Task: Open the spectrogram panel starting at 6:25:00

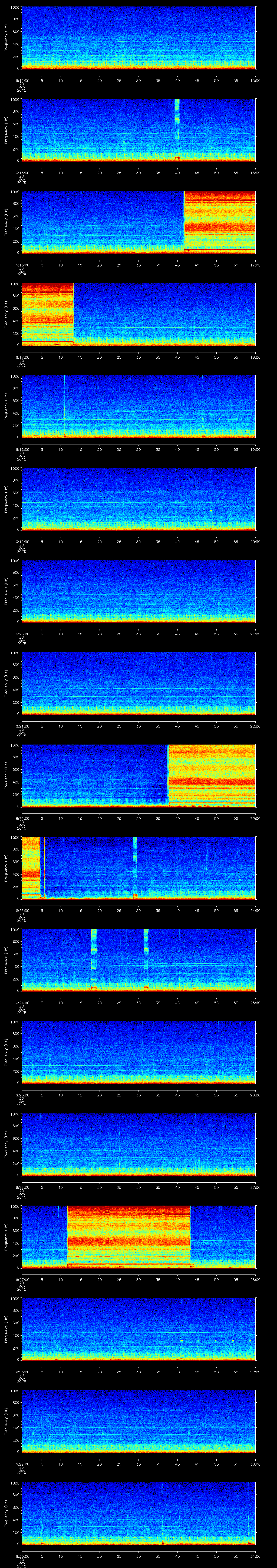Action: 139,1052
